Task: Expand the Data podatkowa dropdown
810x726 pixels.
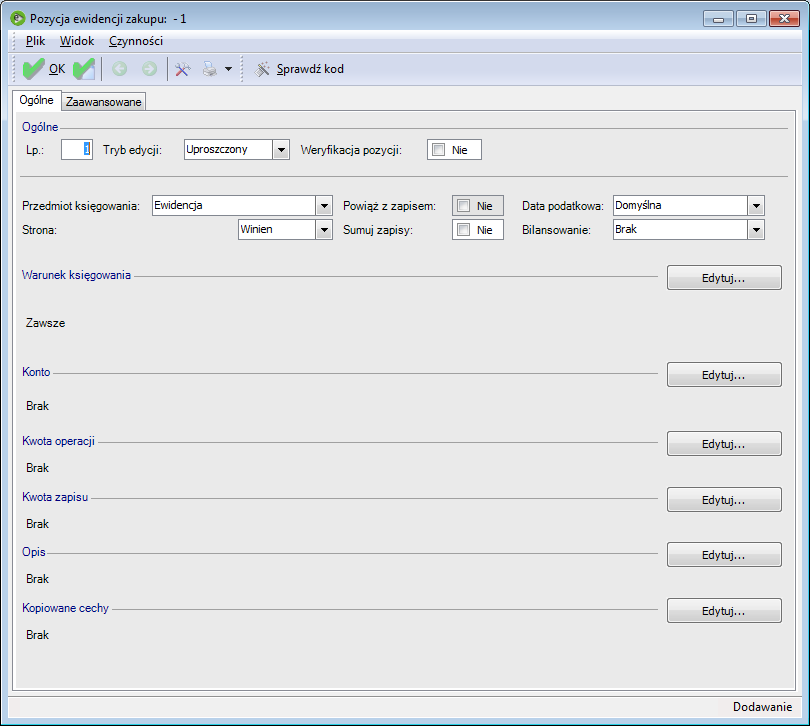Action: click(756, 206)
